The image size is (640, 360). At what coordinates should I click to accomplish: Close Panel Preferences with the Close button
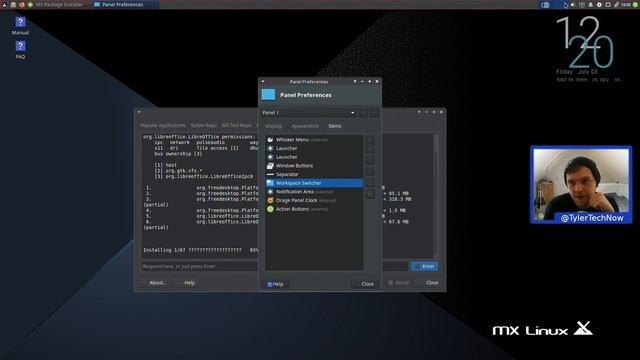[366, 284]
